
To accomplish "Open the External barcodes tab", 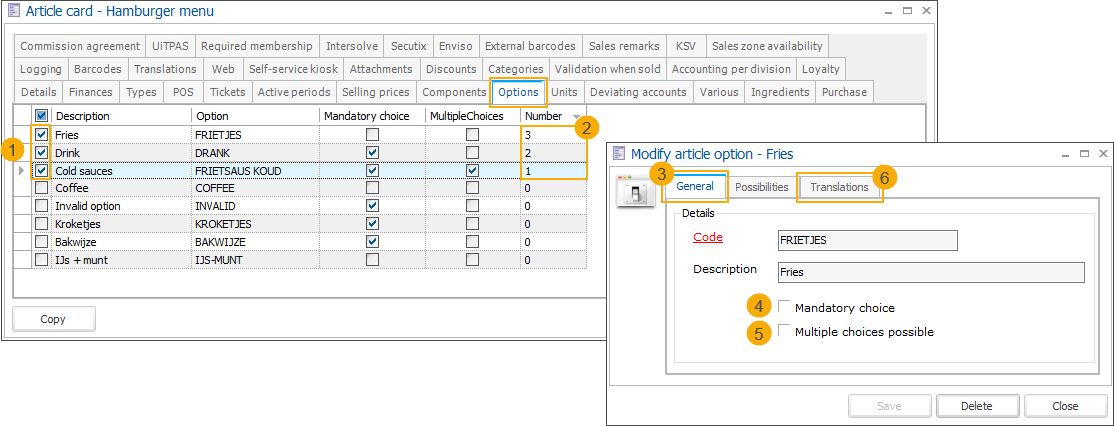I will (530, 46).
